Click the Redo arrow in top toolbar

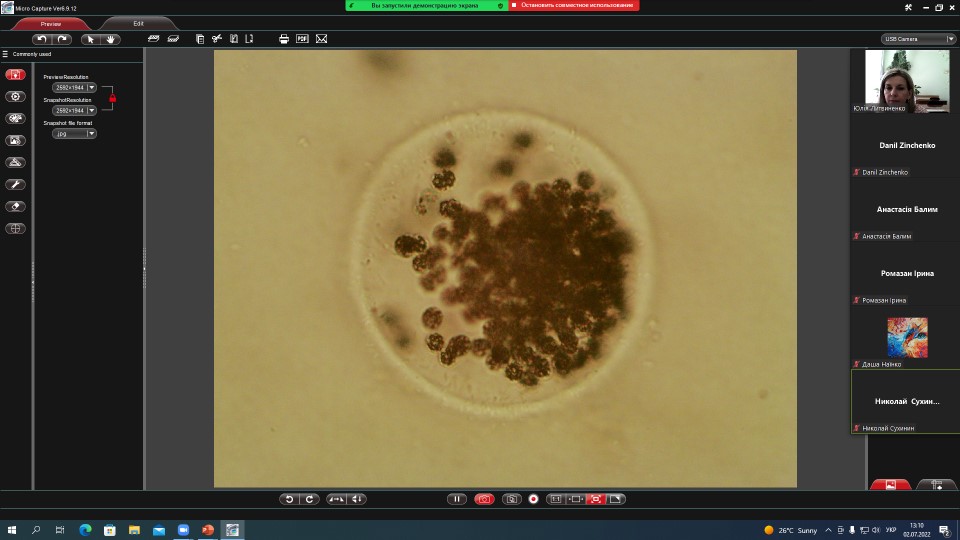click(62, 39)
